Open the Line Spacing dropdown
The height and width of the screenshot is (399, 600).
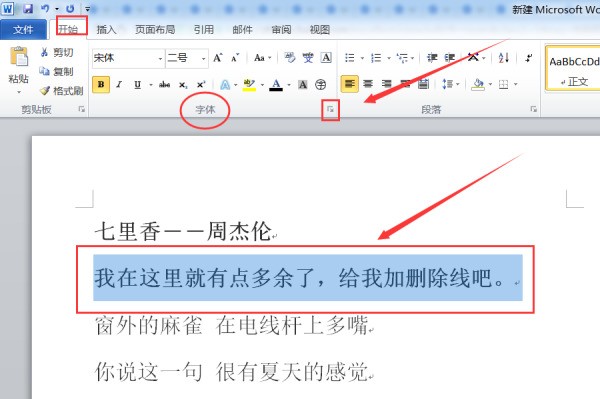[450, 84]
